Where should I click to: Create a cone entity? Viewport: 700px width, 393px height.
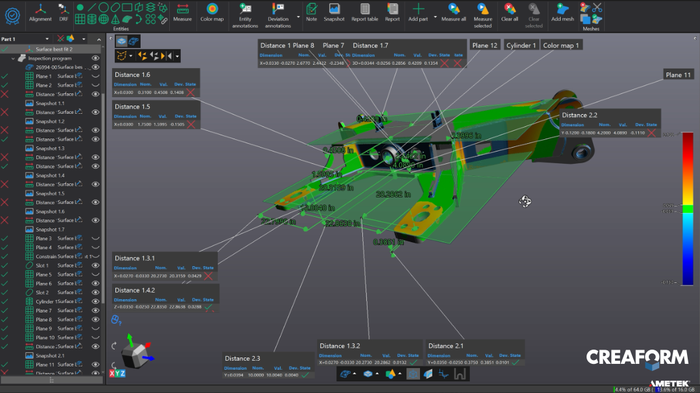coord(115,19)
